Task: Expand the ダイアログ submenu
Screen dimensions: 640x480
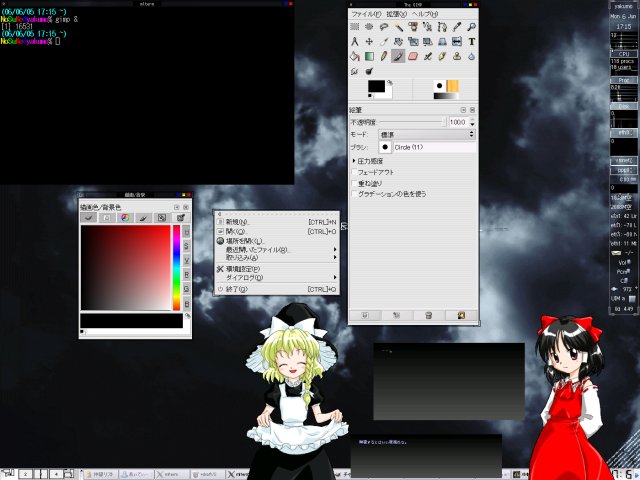Action: pyautogui.click(x=276, y=278)
